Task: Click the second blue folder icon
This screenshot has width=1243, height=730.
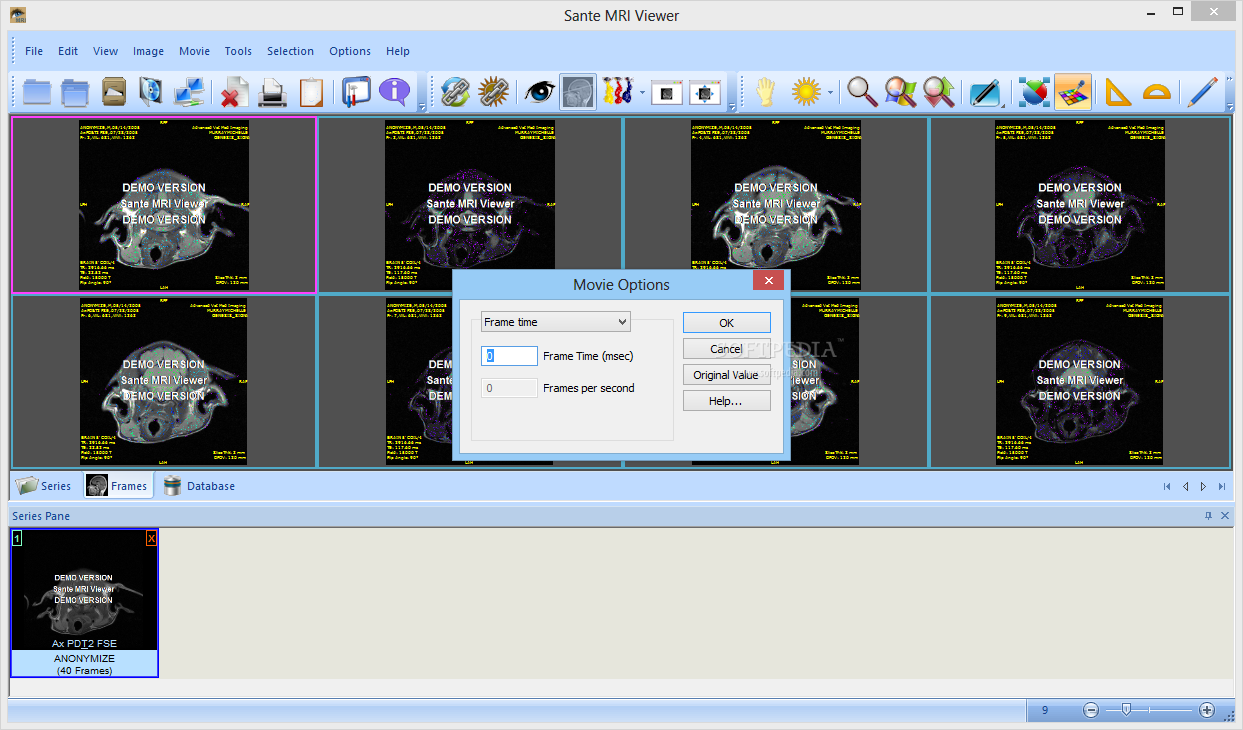Action: pyautogui.click(x=75, y=92)
